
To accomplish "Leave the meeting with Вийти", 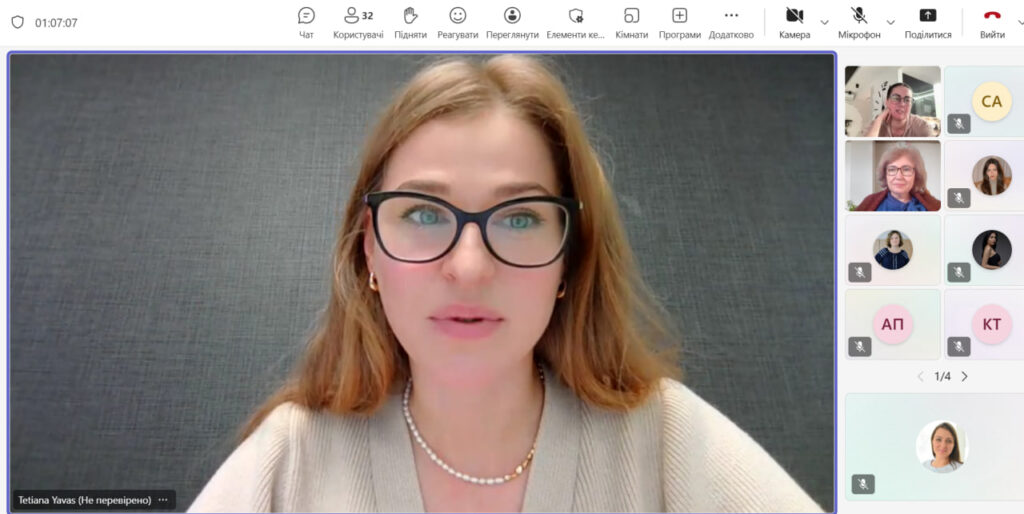I will pos(992,22).
